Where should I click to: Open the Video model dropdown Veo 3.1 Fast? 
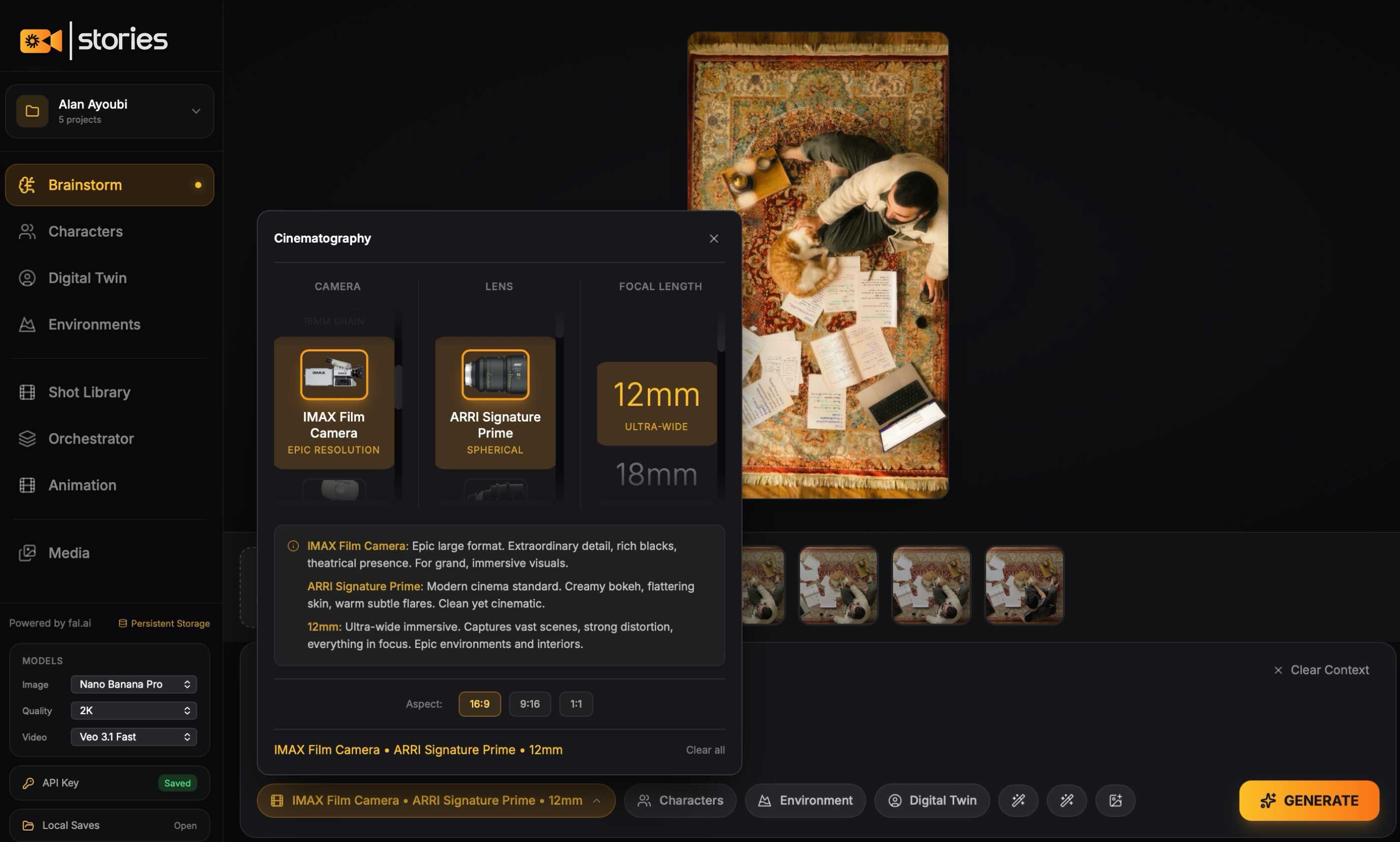(134, 736)
